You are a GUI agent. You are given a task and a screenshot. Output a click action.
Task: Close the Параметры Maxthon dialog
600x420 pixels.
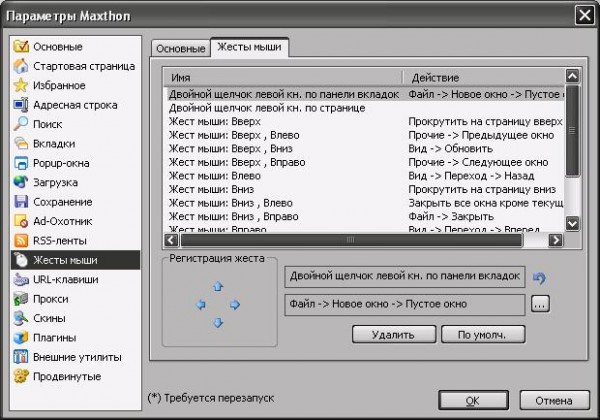pos(584,15)
